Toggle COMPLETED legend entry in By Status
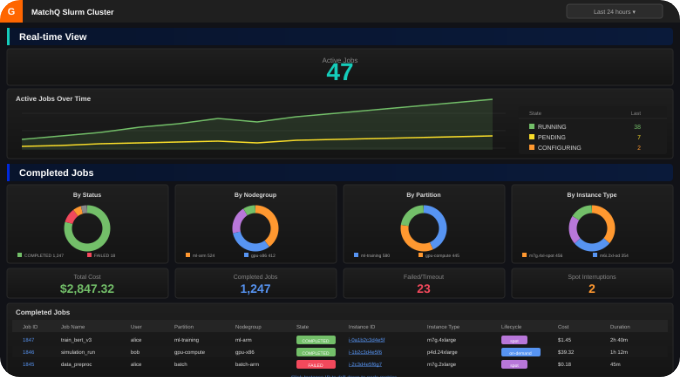The width and height of the screenshot is (680, 377). 40,255
